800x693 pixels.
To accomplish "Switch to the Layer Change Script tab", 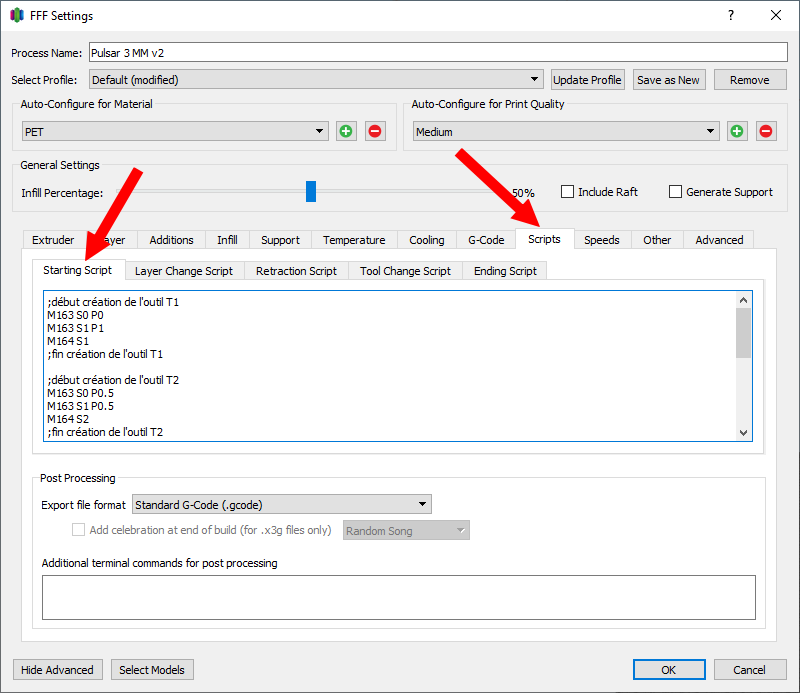I will [184, 271].
